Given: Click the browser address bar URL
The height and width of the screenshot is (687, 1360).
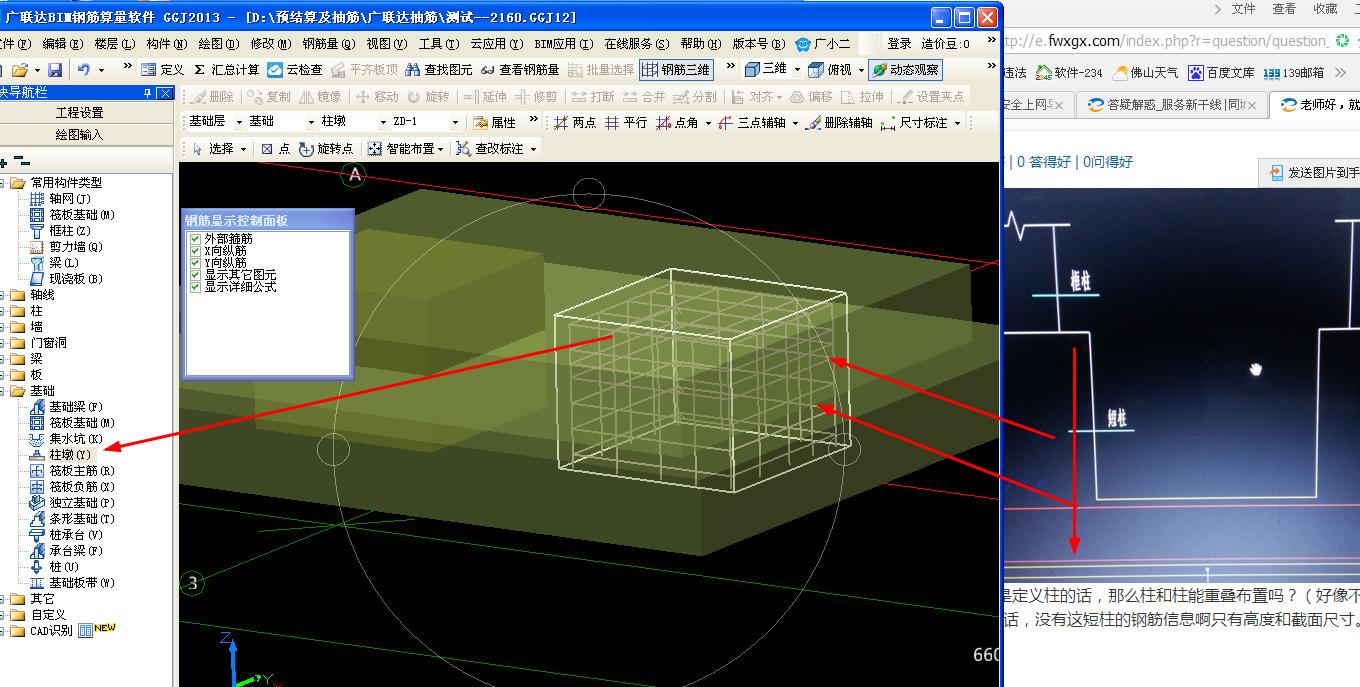Looking at the screenshot, I should [1165, 41].
